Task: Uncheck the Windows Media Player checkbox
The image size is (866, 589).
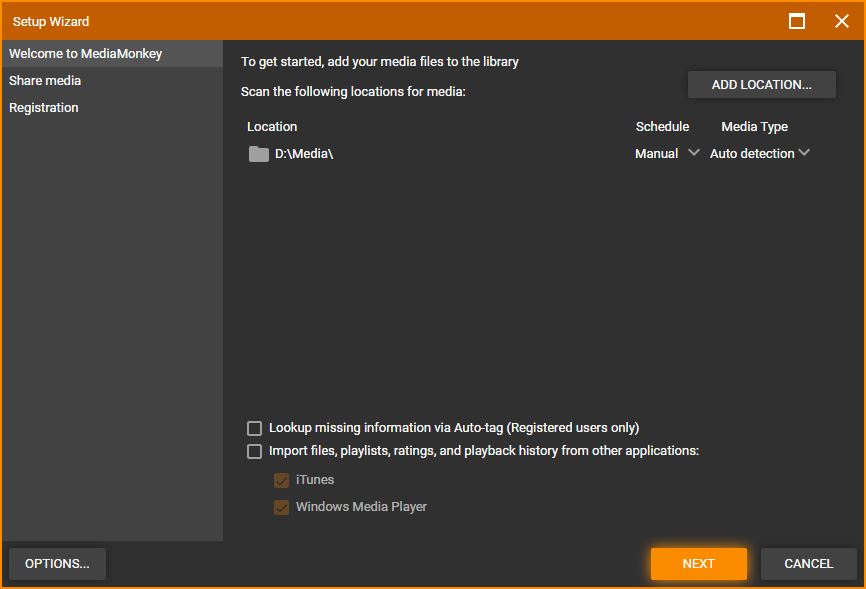Action: coord(282,507)
